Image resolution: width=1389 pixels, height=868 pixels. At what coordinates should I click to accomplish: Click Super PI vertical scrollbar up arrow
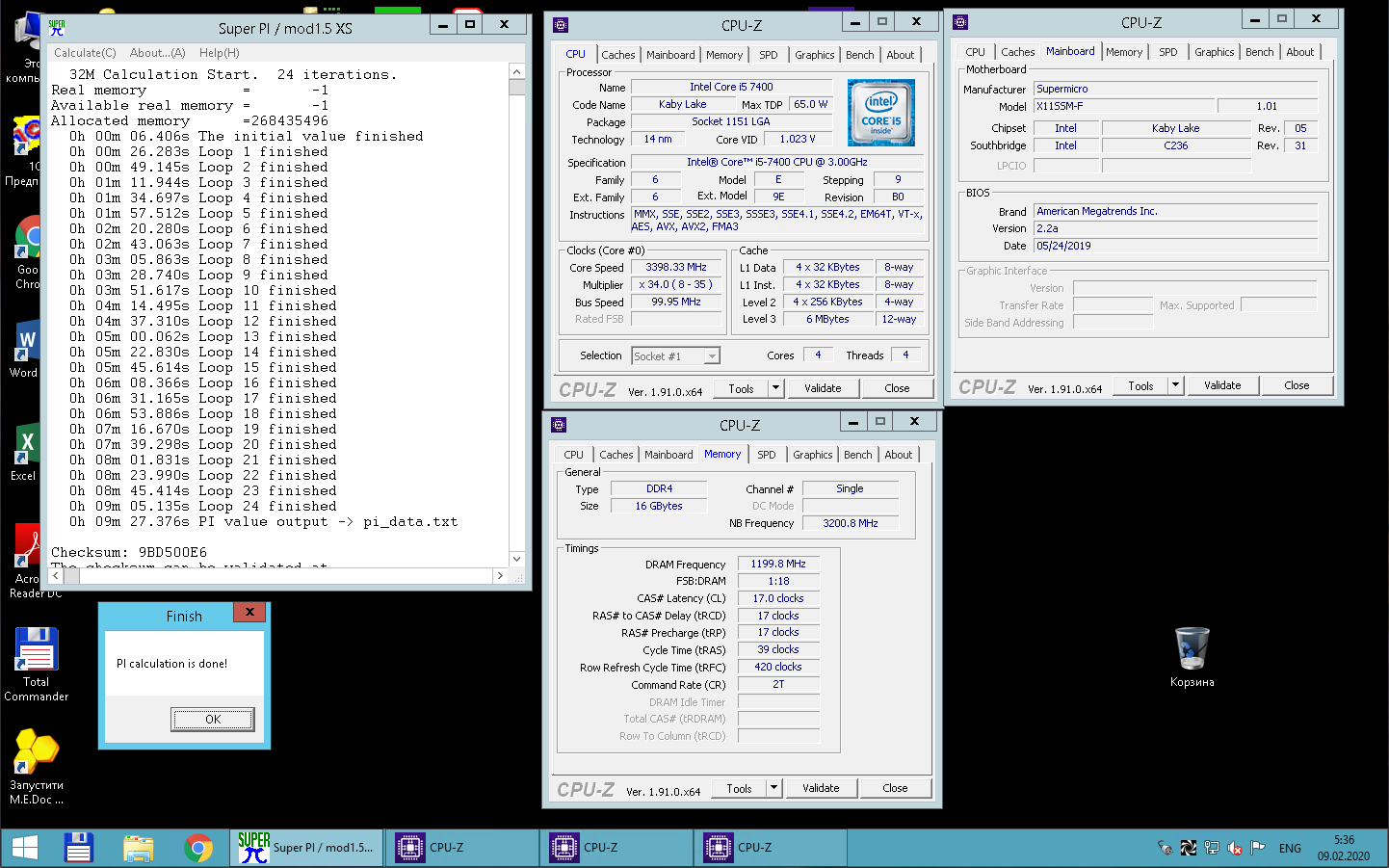point(516,71)
